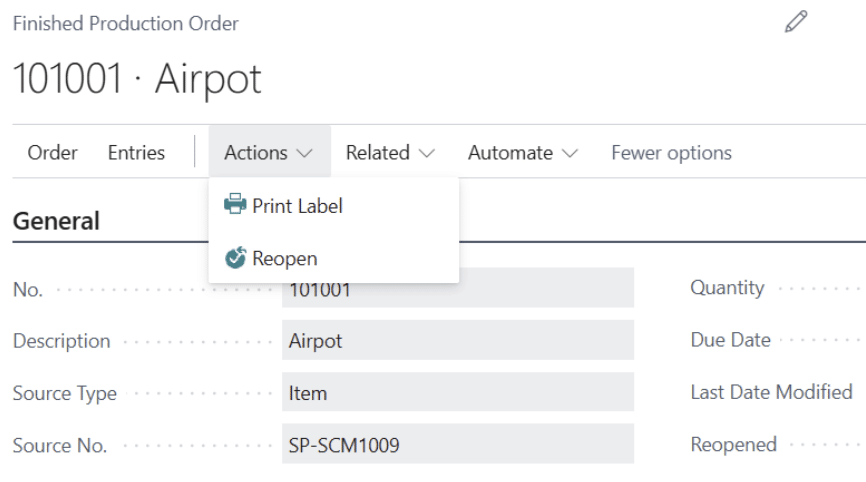Image resolution: width=866 pixels, height=482 pixels.
Task: Collapse the General section heading
Action: coord(56,221)
